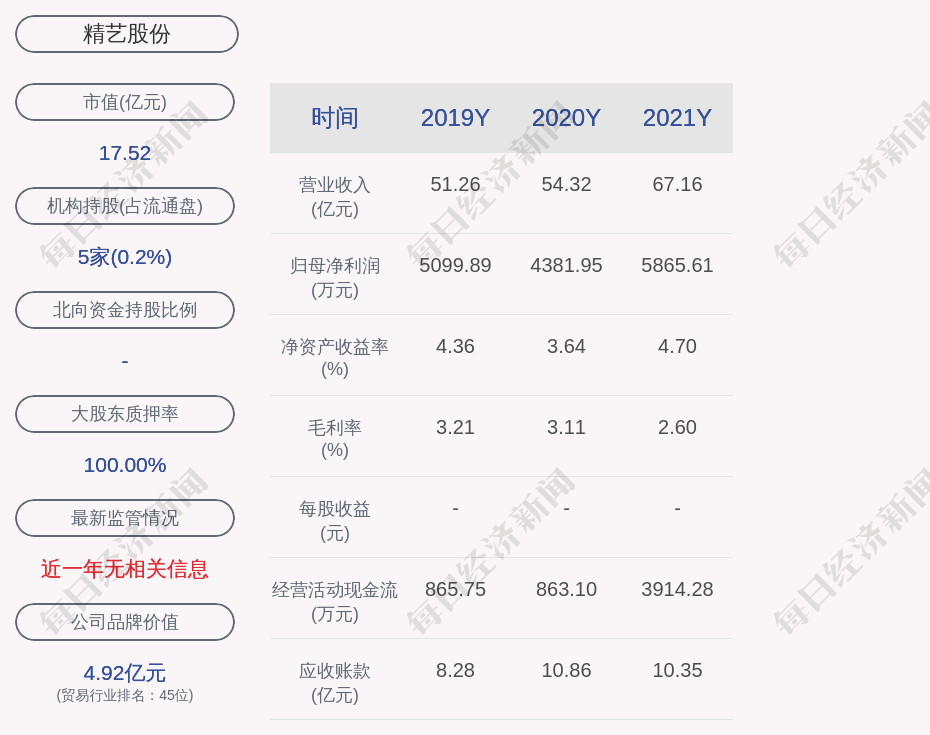
Task: Select the 4.92亿元 brand value
Action: (x=125, y=673)
